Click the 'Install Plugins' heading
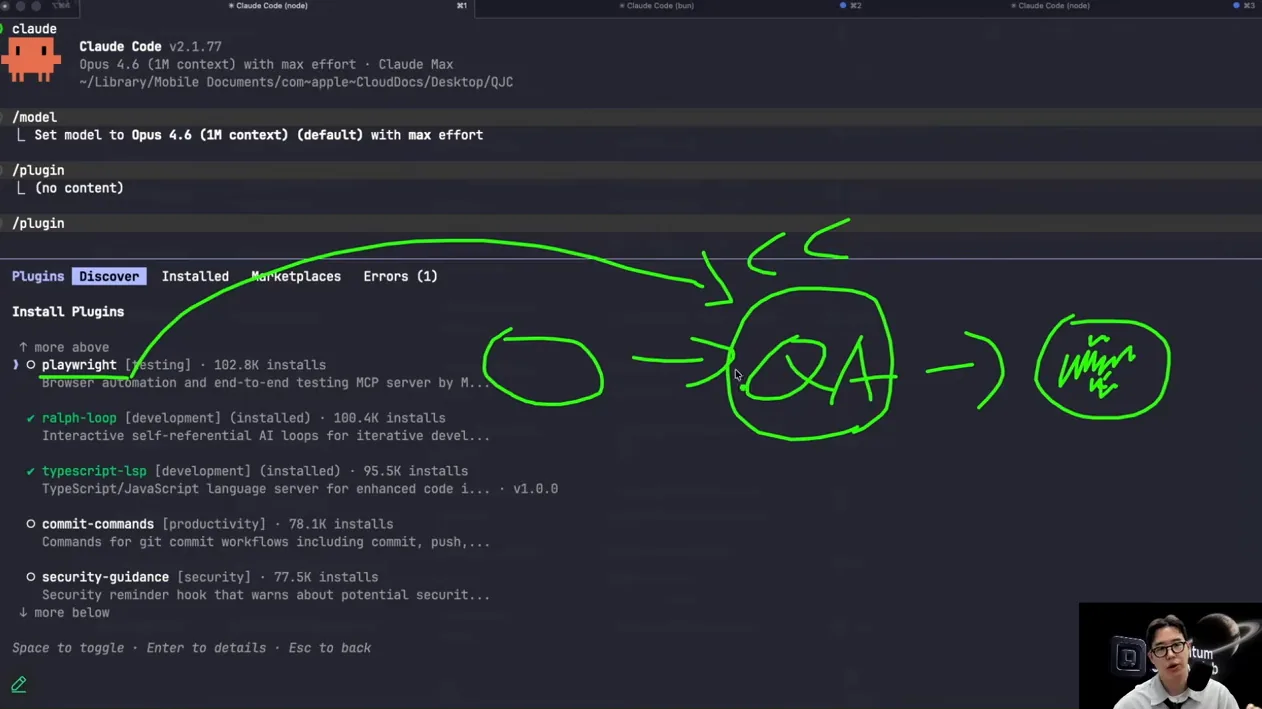The height and width of the screenshot is (709, 1262). point(68,312)
